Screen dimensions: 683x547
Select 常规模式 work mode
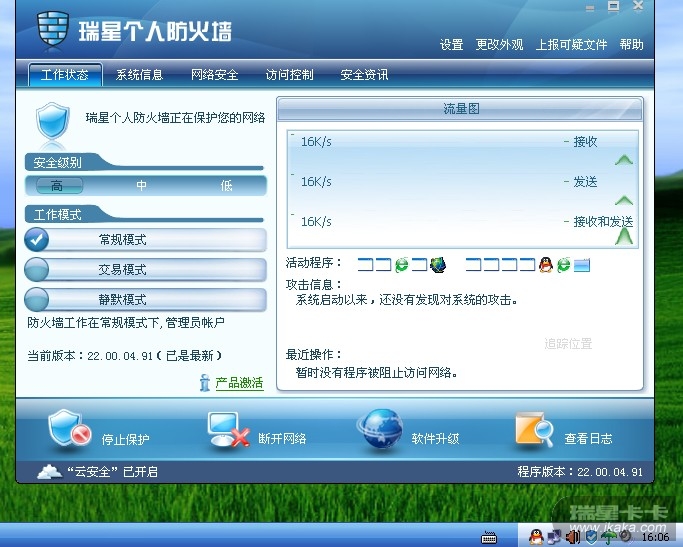pos(145,240)
